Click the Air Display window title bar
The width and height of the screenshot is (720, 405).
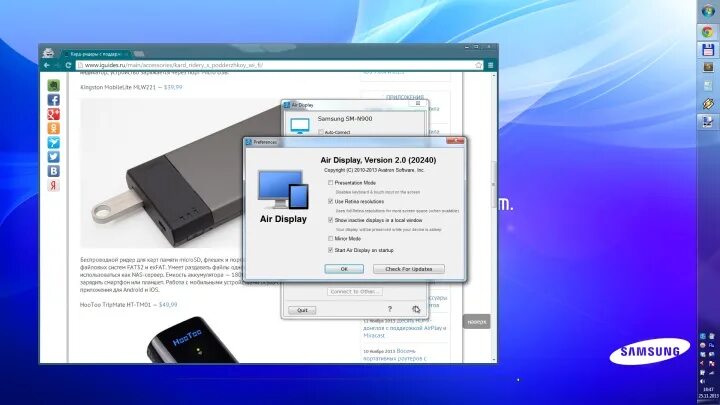coord(355,105)
